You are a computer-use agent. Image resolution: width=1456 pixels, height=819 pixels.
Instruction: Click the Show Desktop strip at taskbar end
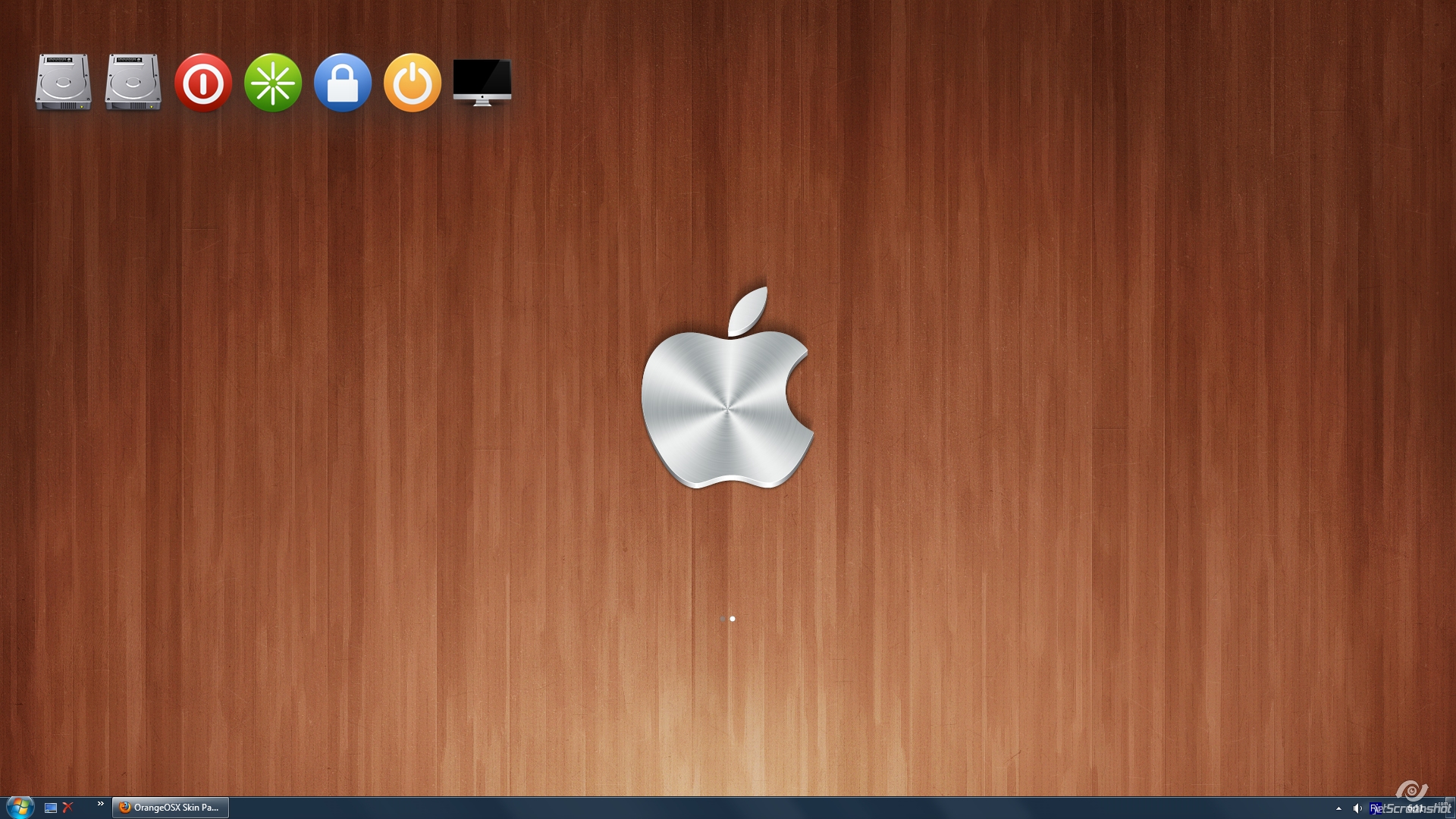tap(1451, 808)
